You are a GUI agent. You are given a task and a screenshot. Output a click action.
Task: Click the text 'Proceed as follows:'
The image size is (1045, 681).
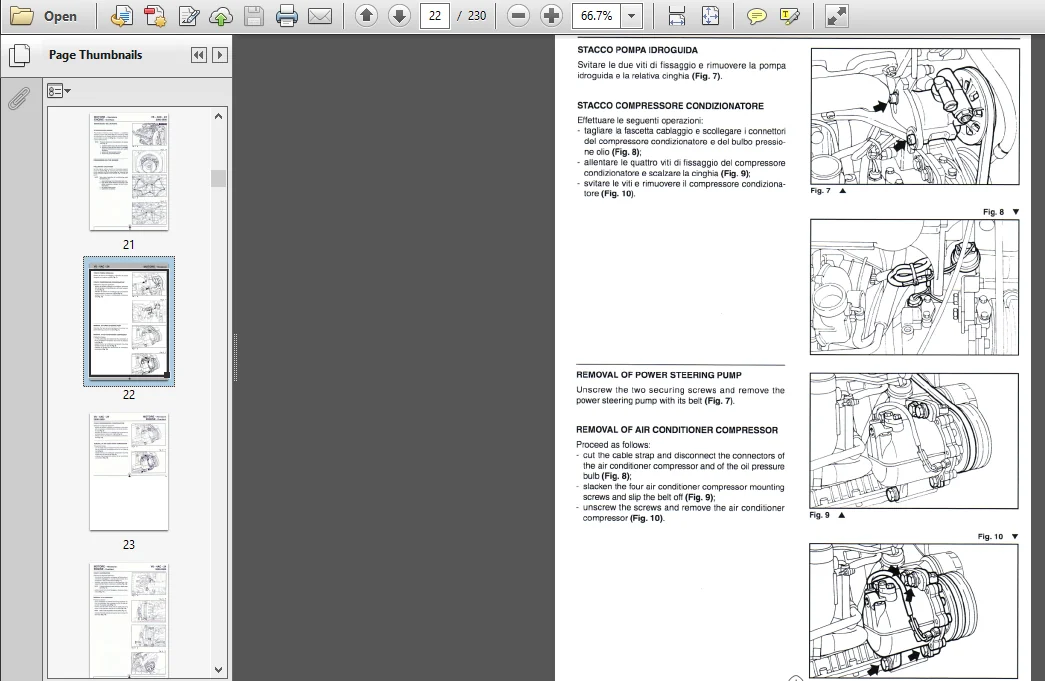613,445
